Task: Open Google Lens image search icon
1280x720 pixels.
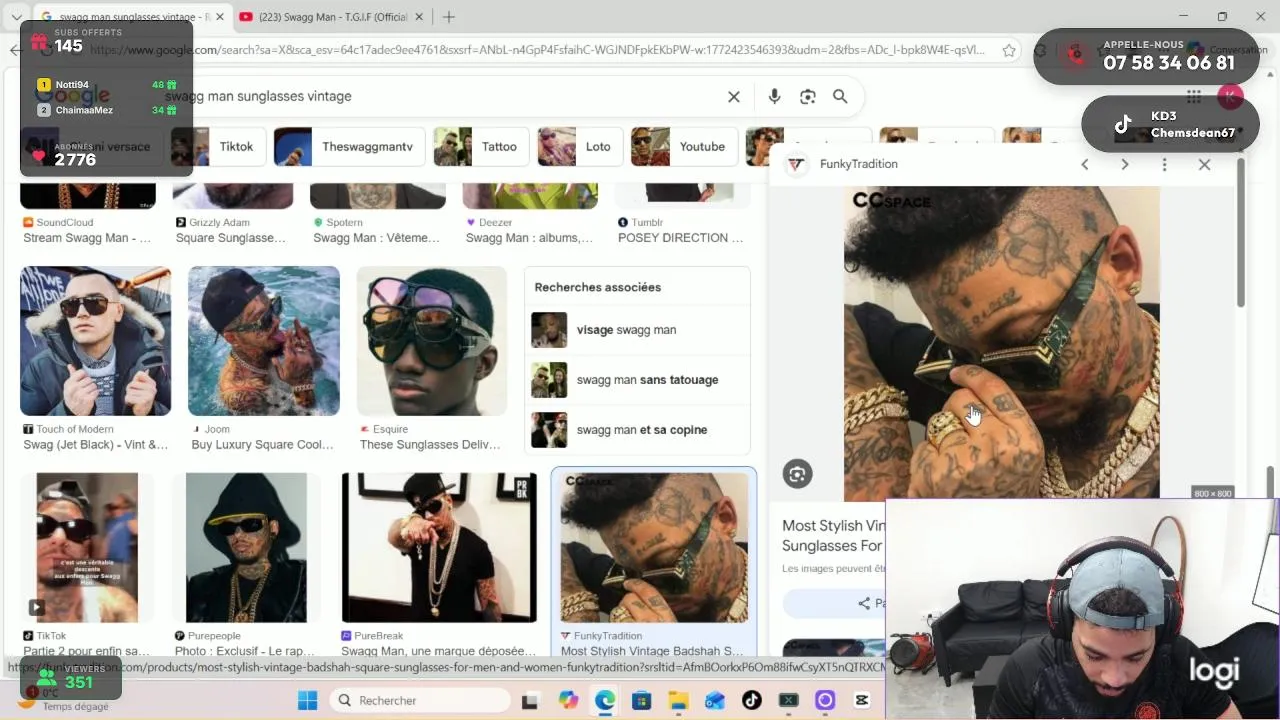Action: pyautogui.click(x=808, y=97)
